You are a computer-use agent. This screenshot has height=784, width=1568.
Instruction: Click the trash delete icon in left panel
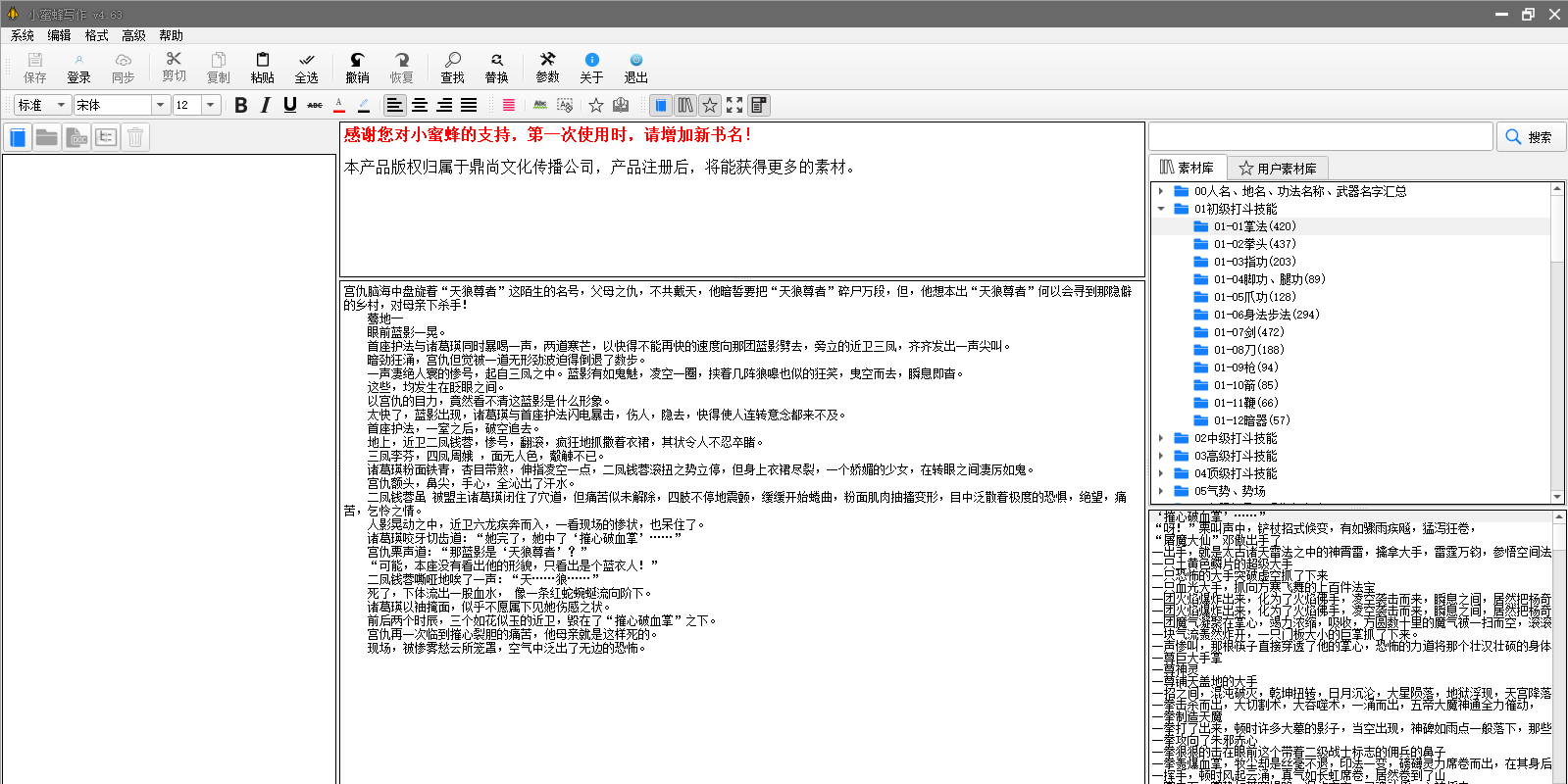[135, 137]
